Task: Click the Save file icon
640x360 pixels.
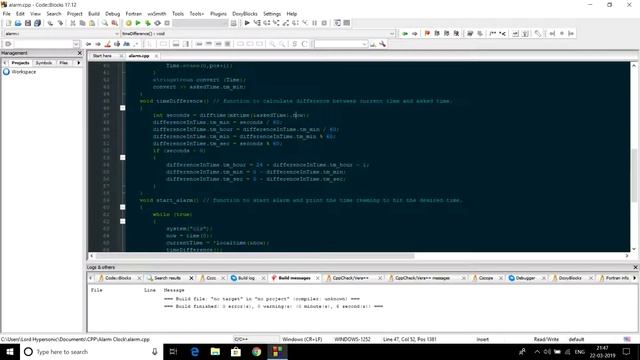Action: (x=28, y=23)
